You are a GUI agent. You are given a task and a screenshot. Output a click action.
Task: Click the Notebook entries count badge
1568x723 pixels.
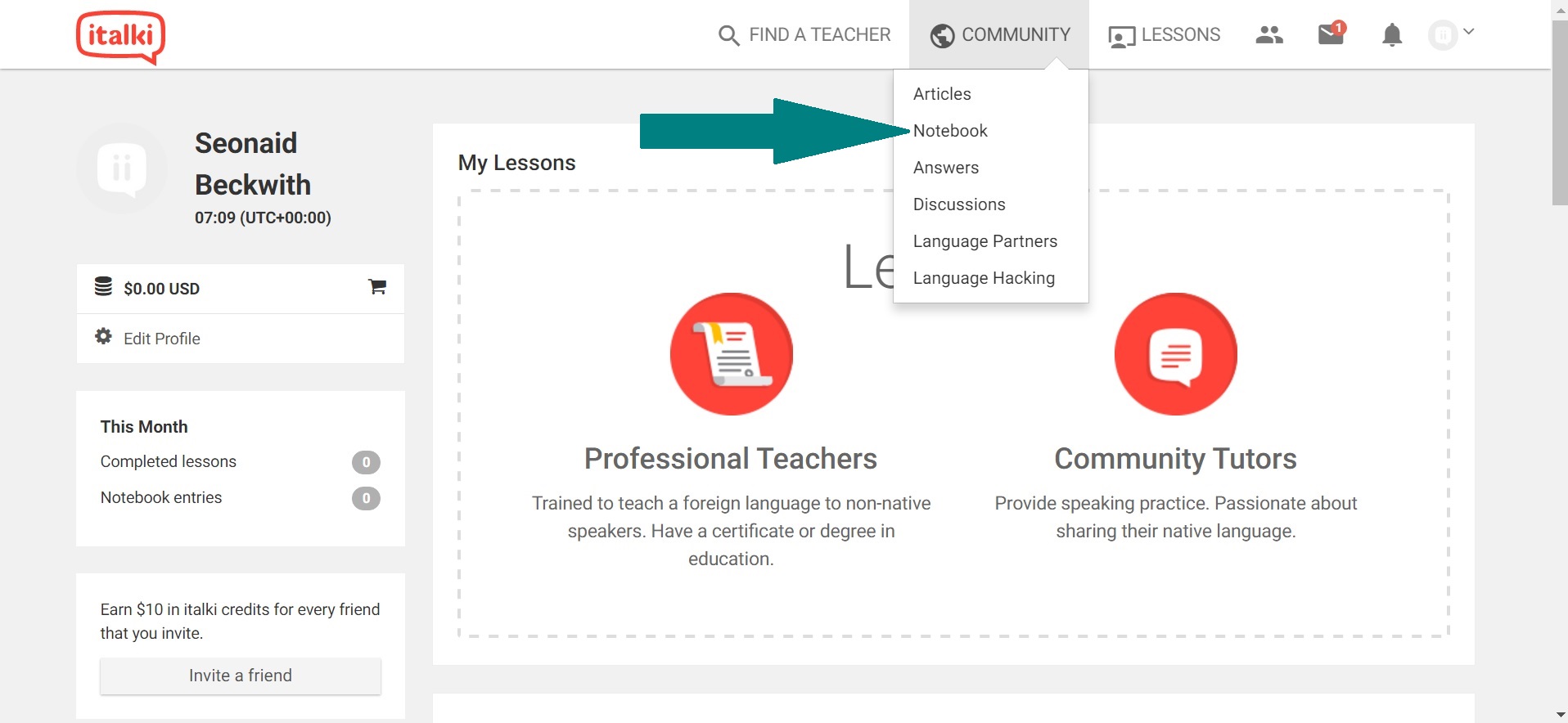366,498
